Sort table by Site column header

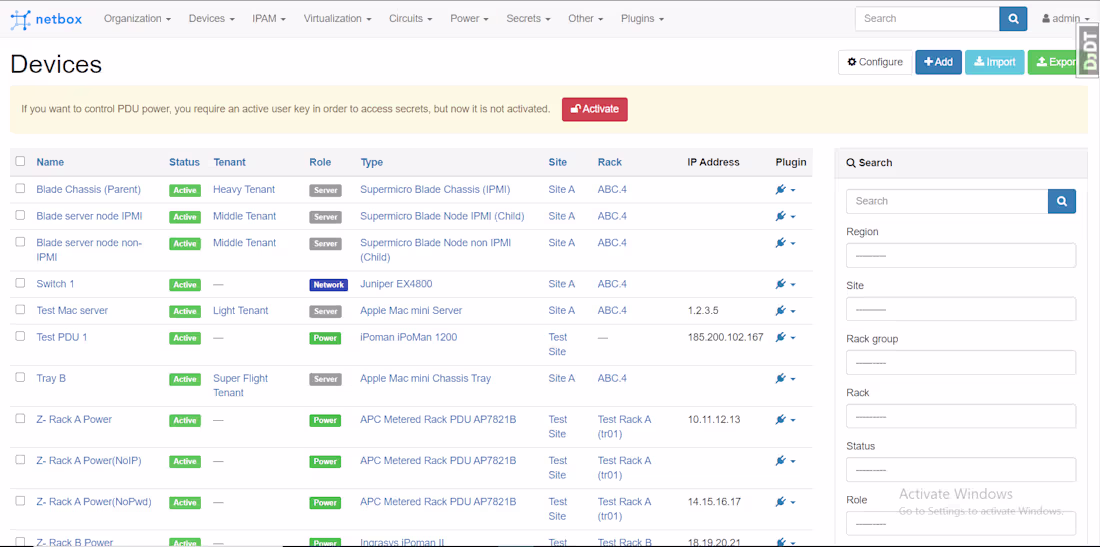[558, 162]
